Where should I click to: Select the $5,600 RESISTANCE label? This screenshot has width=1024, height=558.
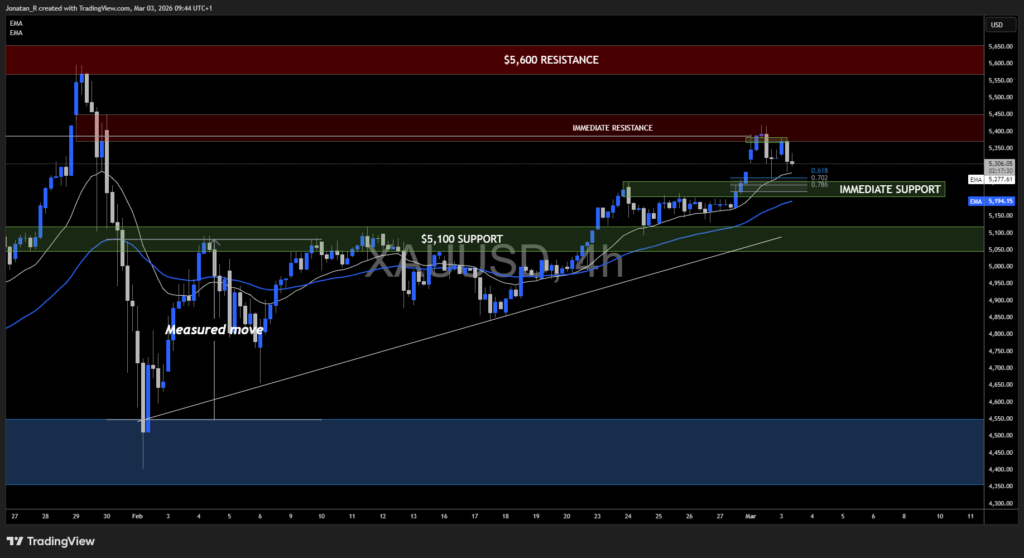pyautogui.click(x=551, y=59)
